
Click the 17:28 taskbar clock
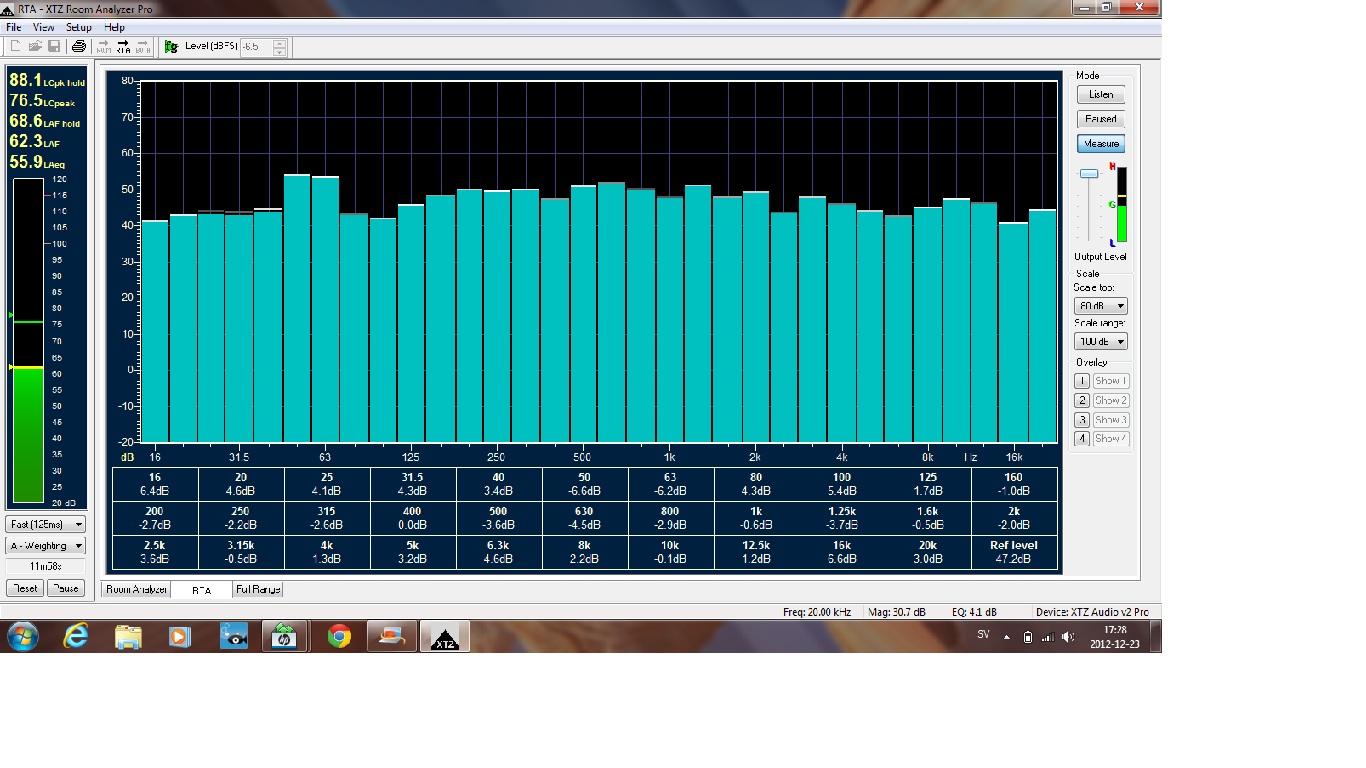pos(1115,630)
